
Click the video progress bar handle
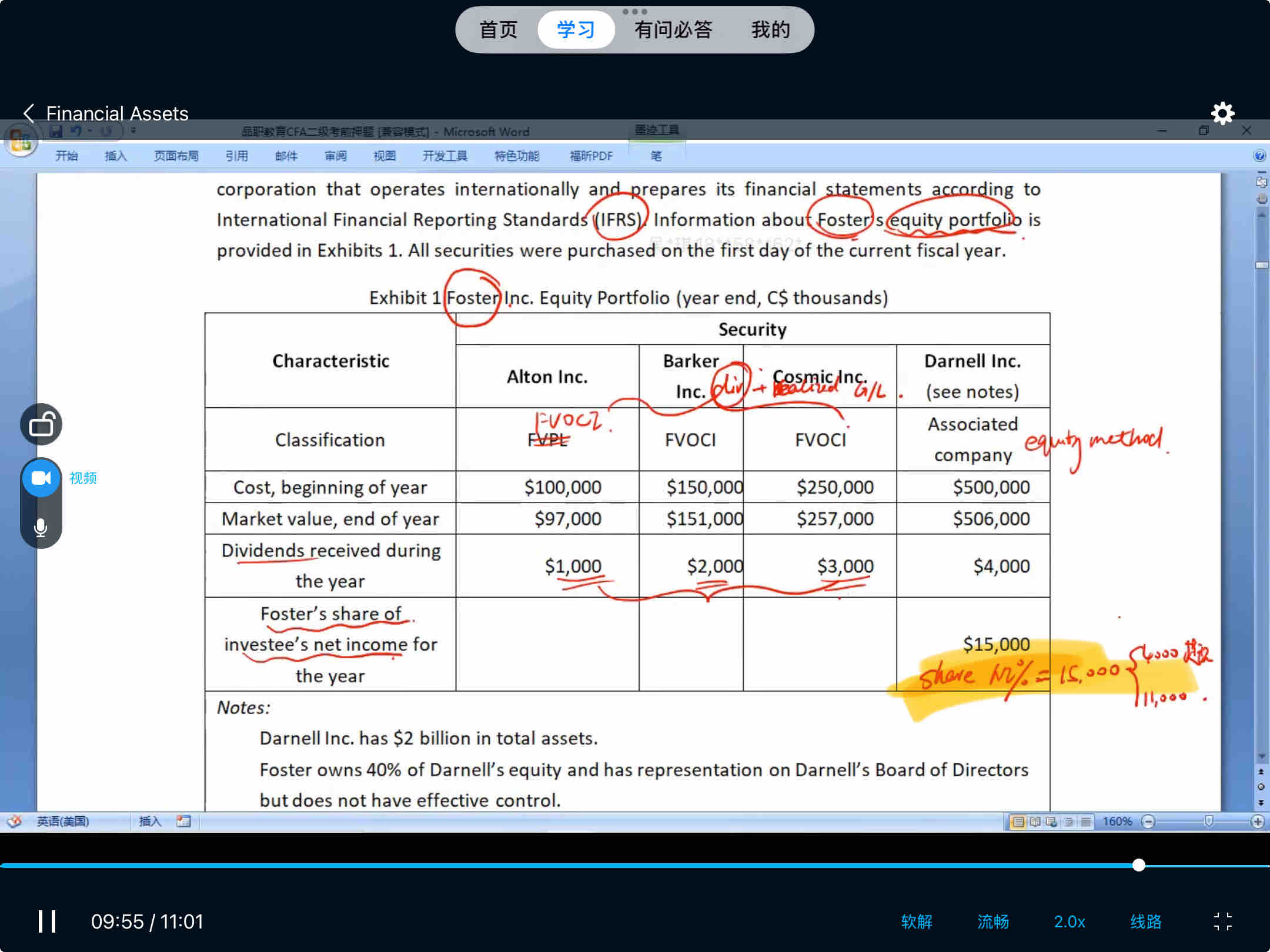click(1139, 865)
